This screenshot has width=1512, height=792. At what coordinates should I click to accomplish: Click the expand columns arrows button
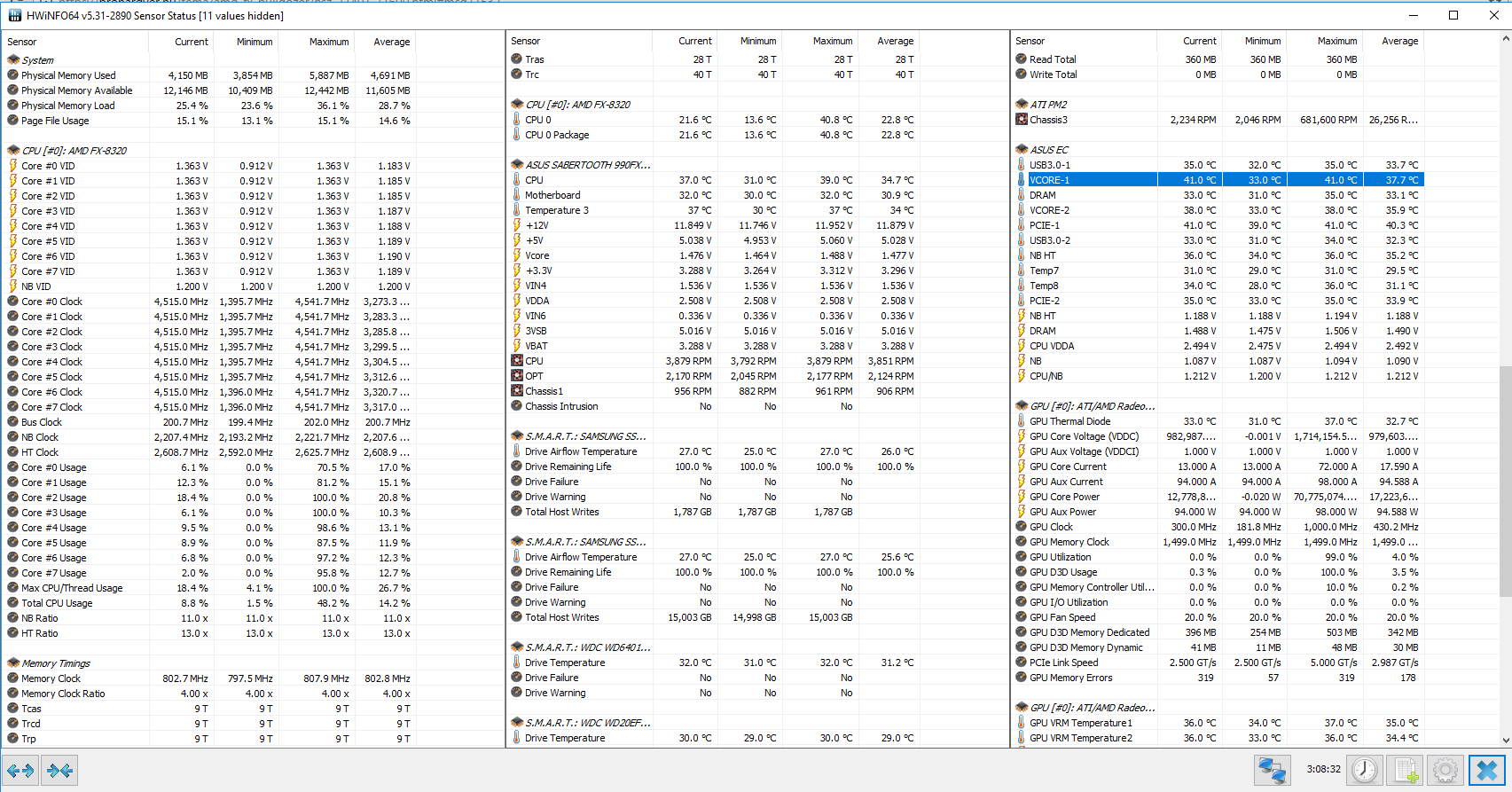click(20, 770)
